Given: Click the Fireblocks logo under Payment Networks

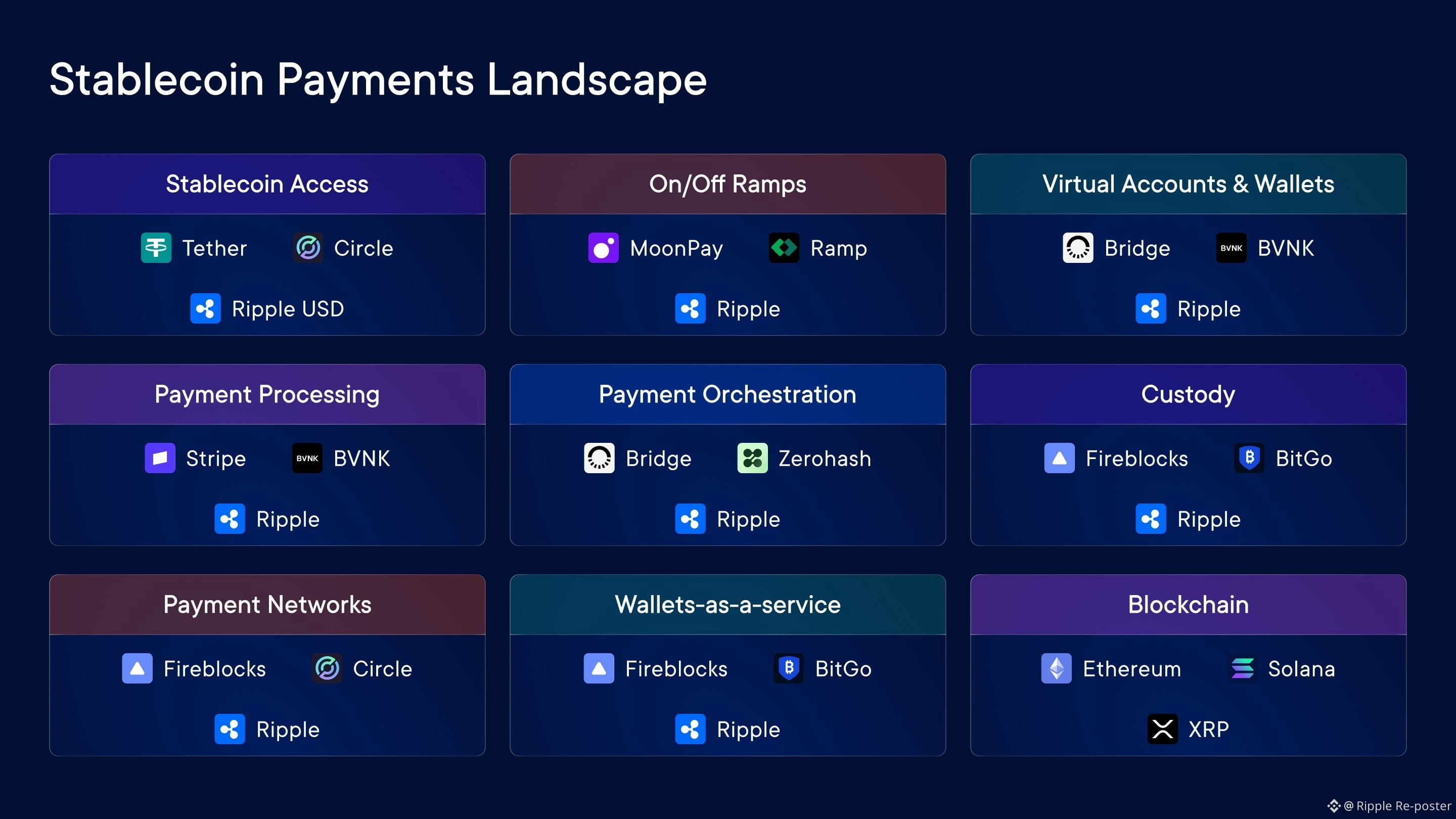Looking at the screenshot, I should 138,669.
